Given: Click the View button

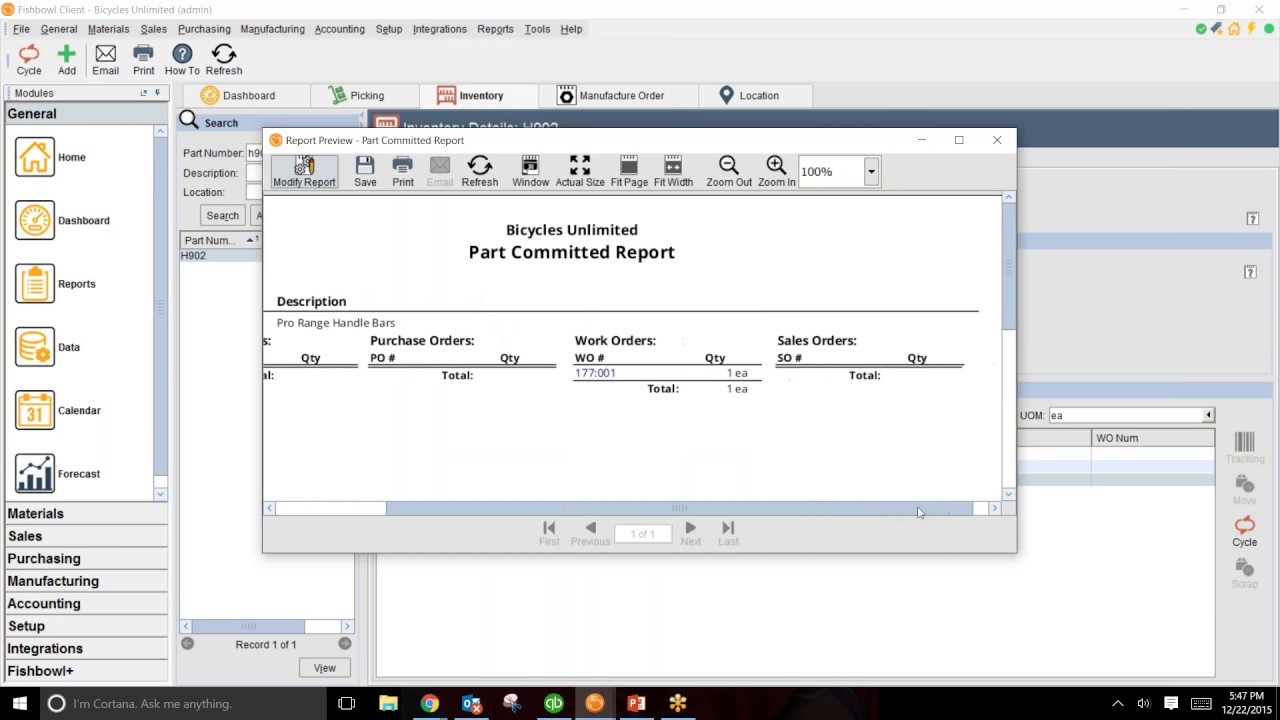Looking at the screenshot, I should (x=325, y=668).
